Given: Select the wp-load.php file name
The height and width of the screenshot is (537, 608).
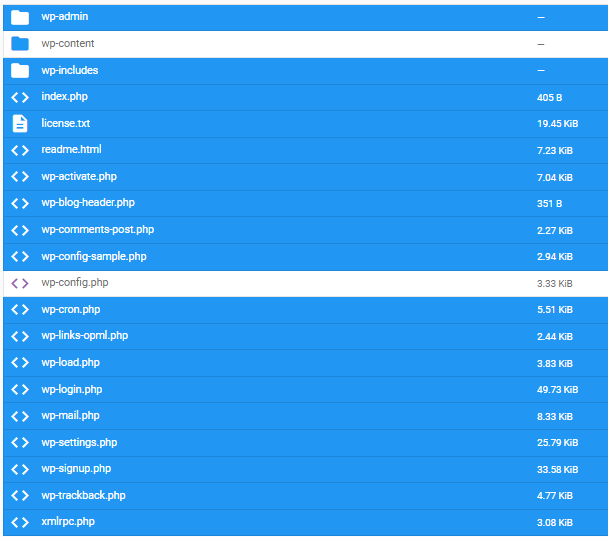Looking at the screenshot, I should tap(71, 363).
